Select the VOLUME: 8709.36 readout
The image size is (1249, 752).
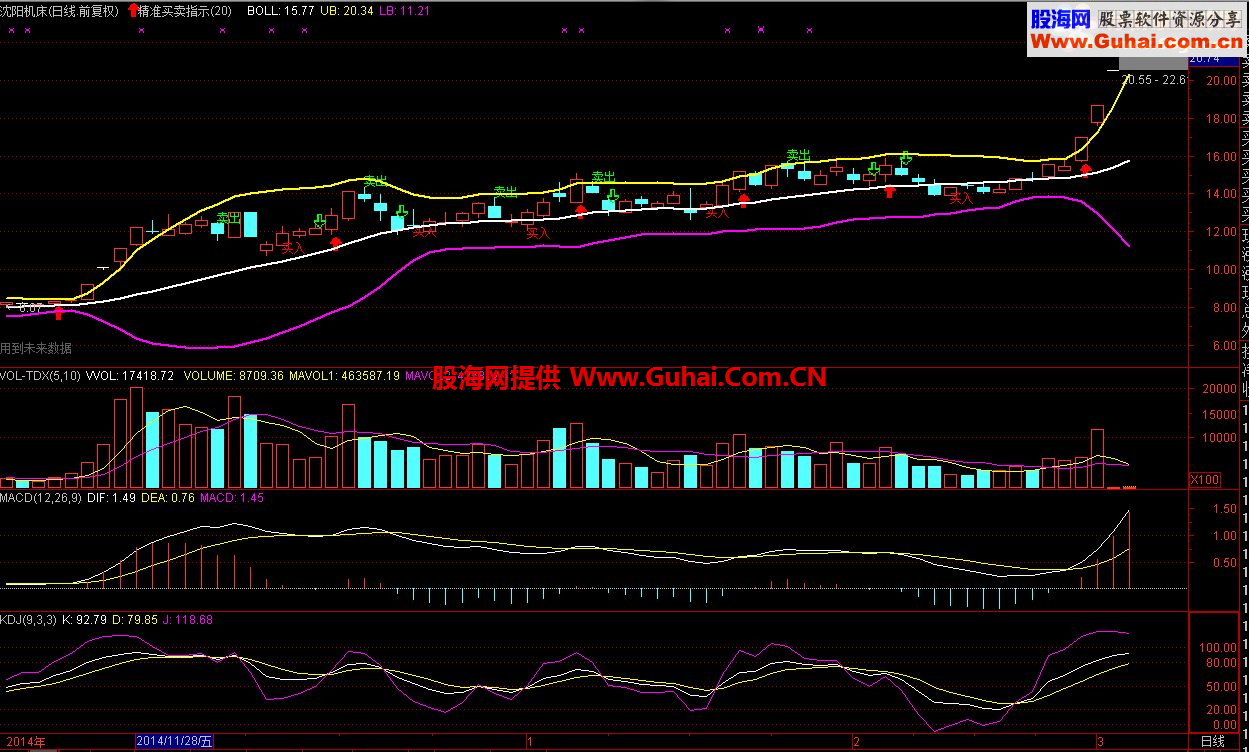(232, 376)
